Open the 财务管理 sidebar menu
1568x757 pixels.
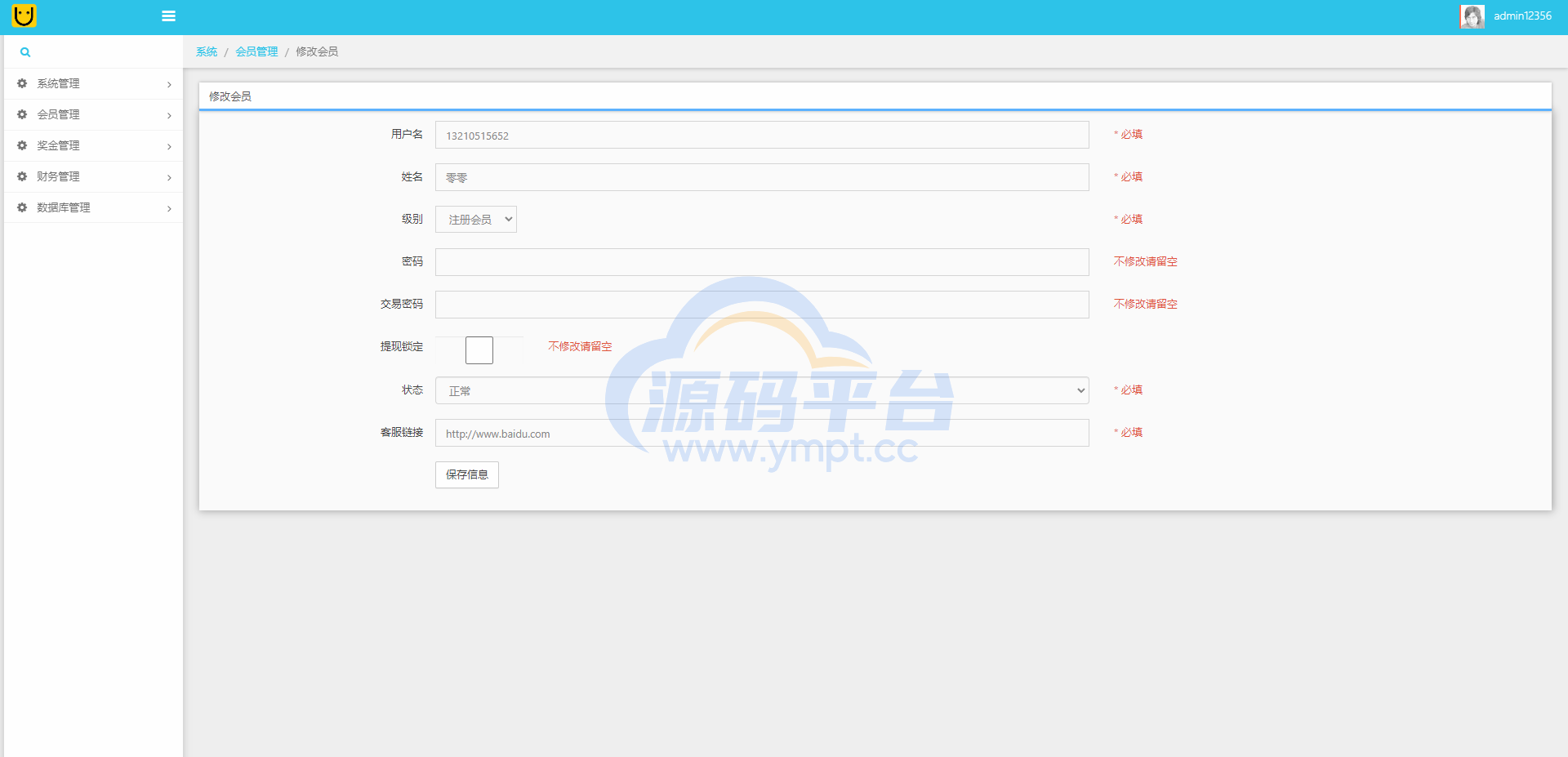tap(93, 177)
